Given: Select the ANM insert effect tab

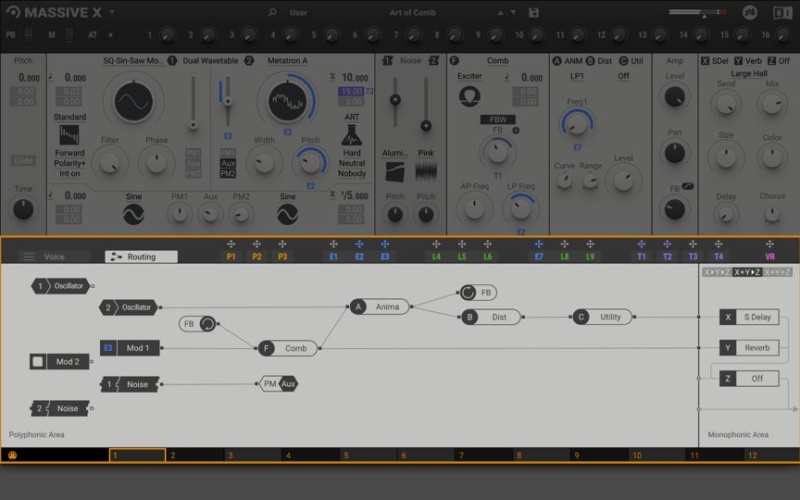Looking at the screenshot, I should tap(567, 61).
